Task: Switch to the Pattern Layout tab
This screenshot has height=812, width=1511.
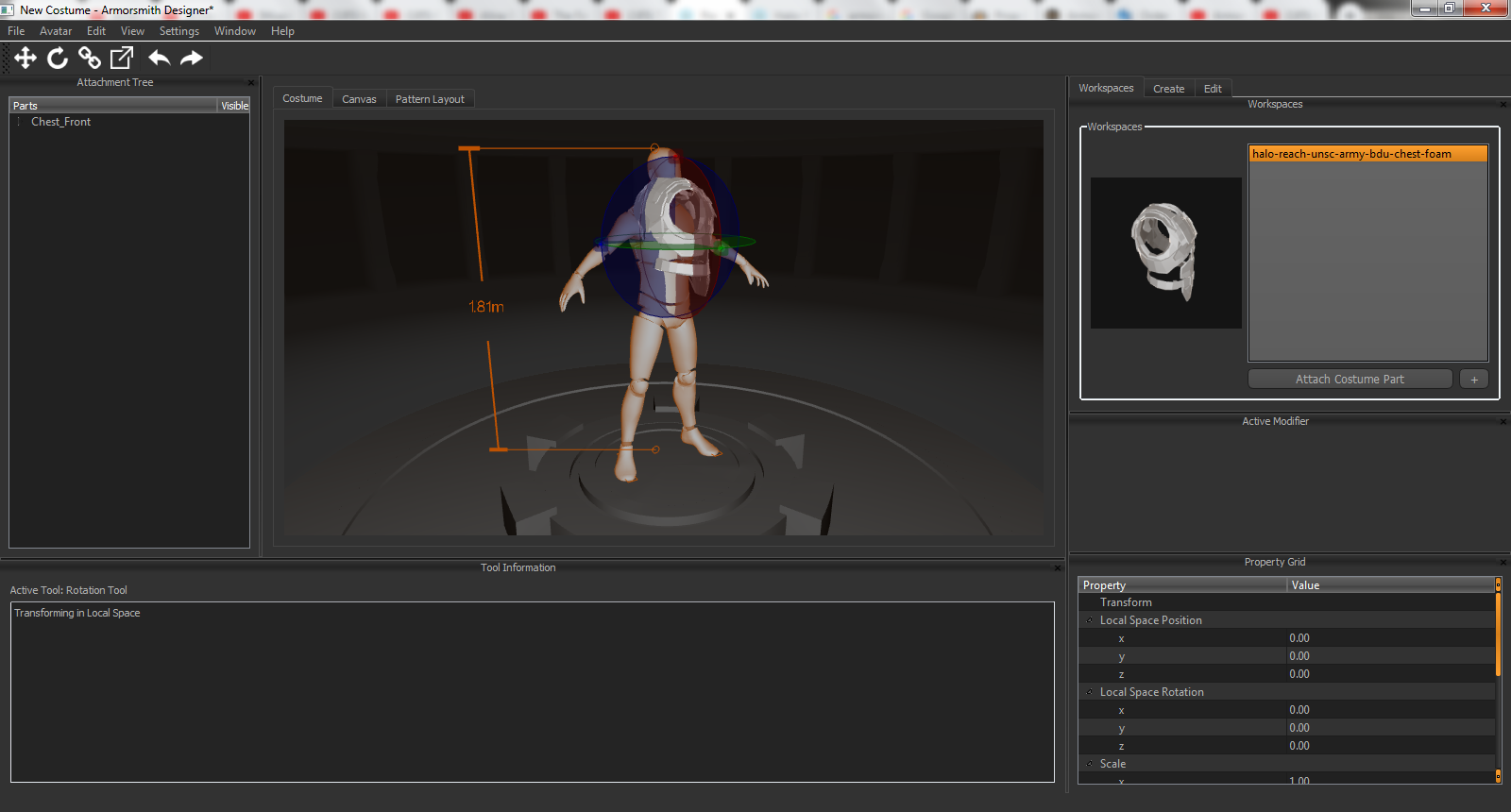Action: coord(430,99)
